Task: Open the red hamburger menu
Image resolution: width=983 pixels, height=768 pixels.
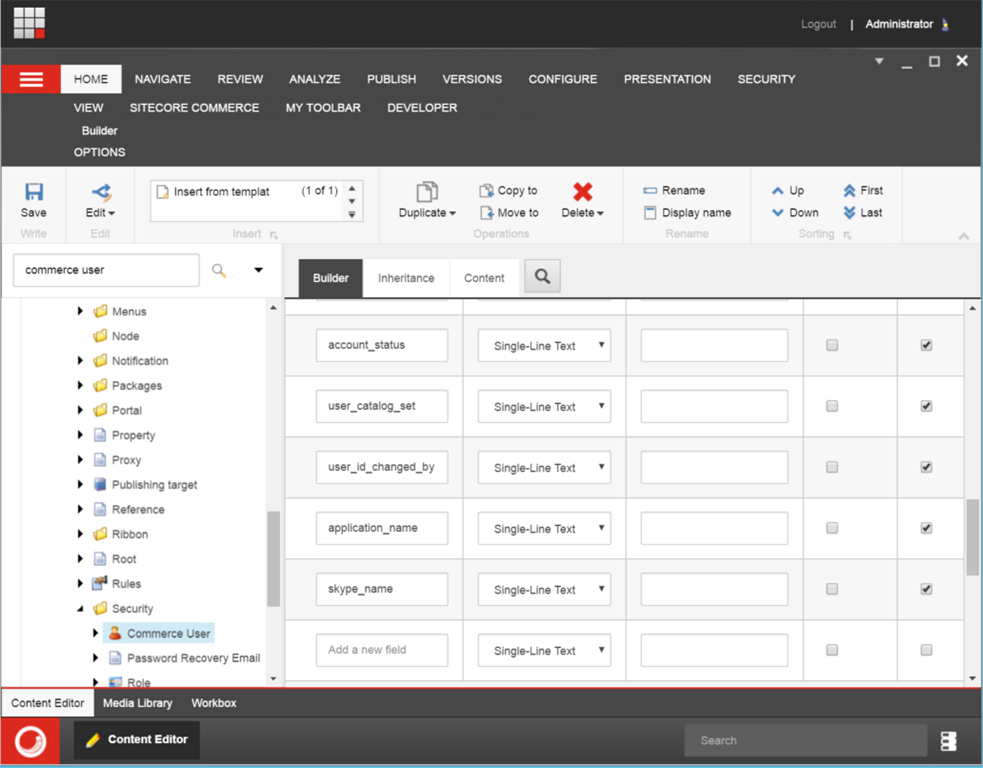Action: pos(31,79)
